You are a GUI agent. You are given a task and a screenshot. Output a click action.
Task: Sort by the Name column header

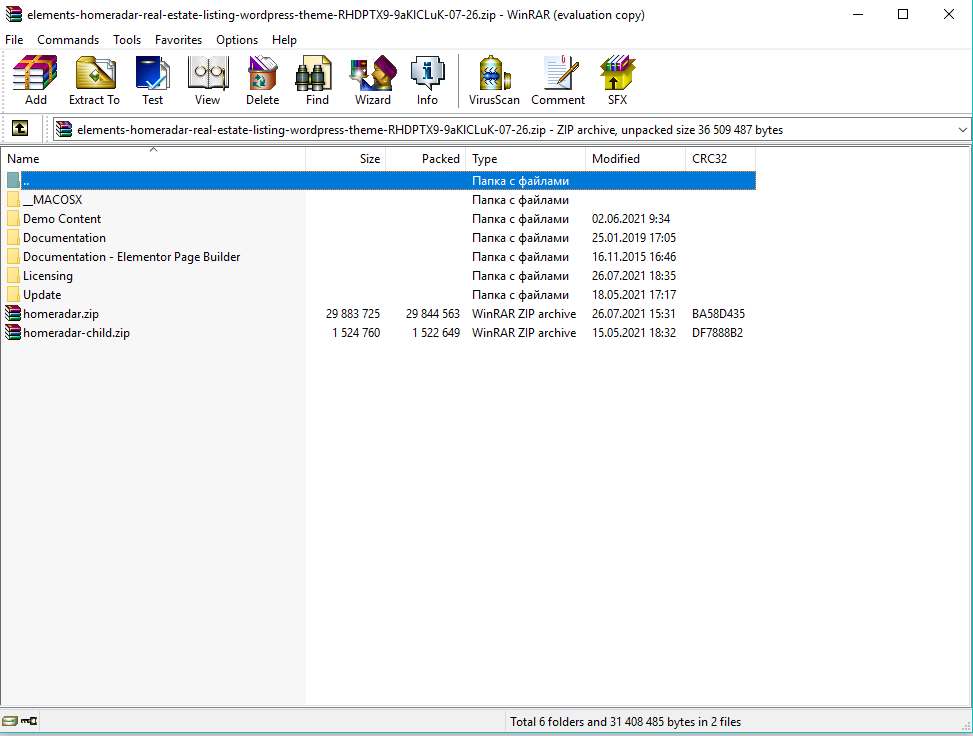click(x=153, y=159)
